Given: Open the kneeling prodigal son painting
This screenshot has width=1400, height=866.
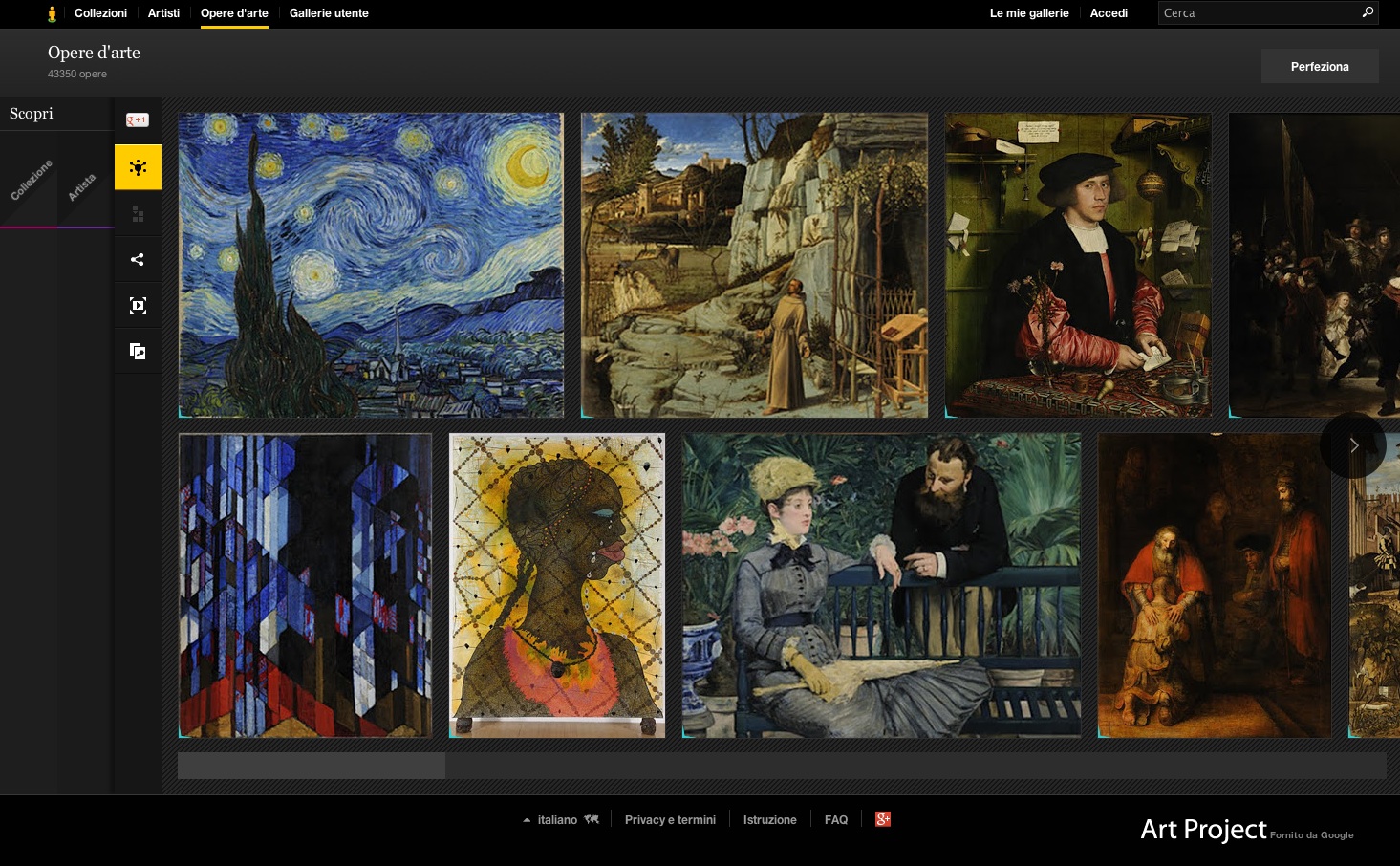Looking at the screenshot, I should click(x=1215, y=585).
